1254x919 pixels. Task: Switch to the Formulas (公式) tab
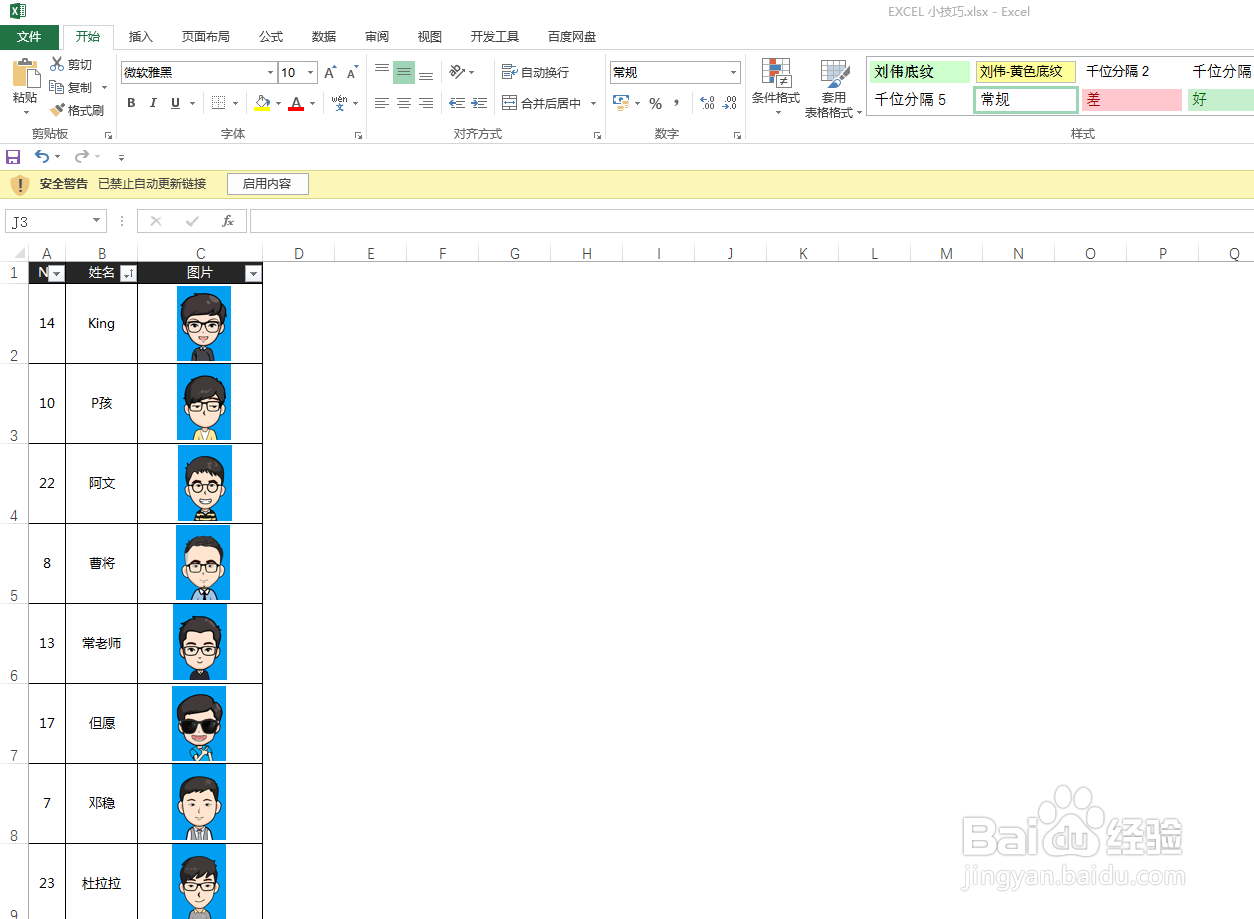click(x=271, y=37)
